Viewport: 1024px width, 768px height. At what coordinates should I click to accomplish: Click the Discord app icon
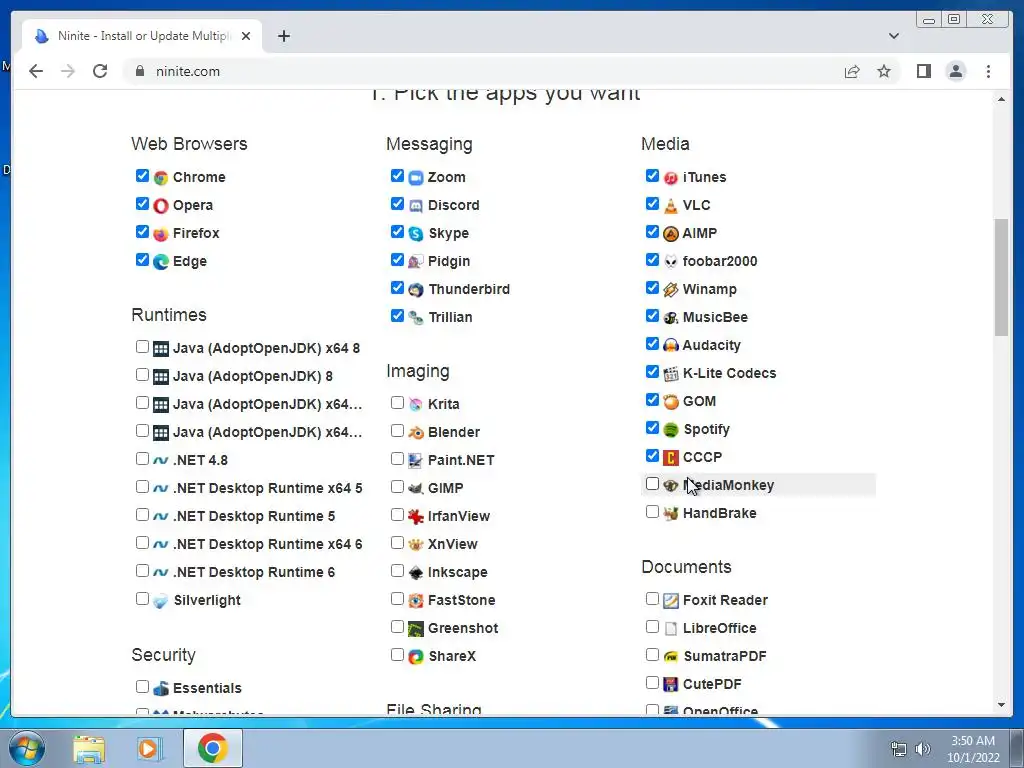click(416, 206)
